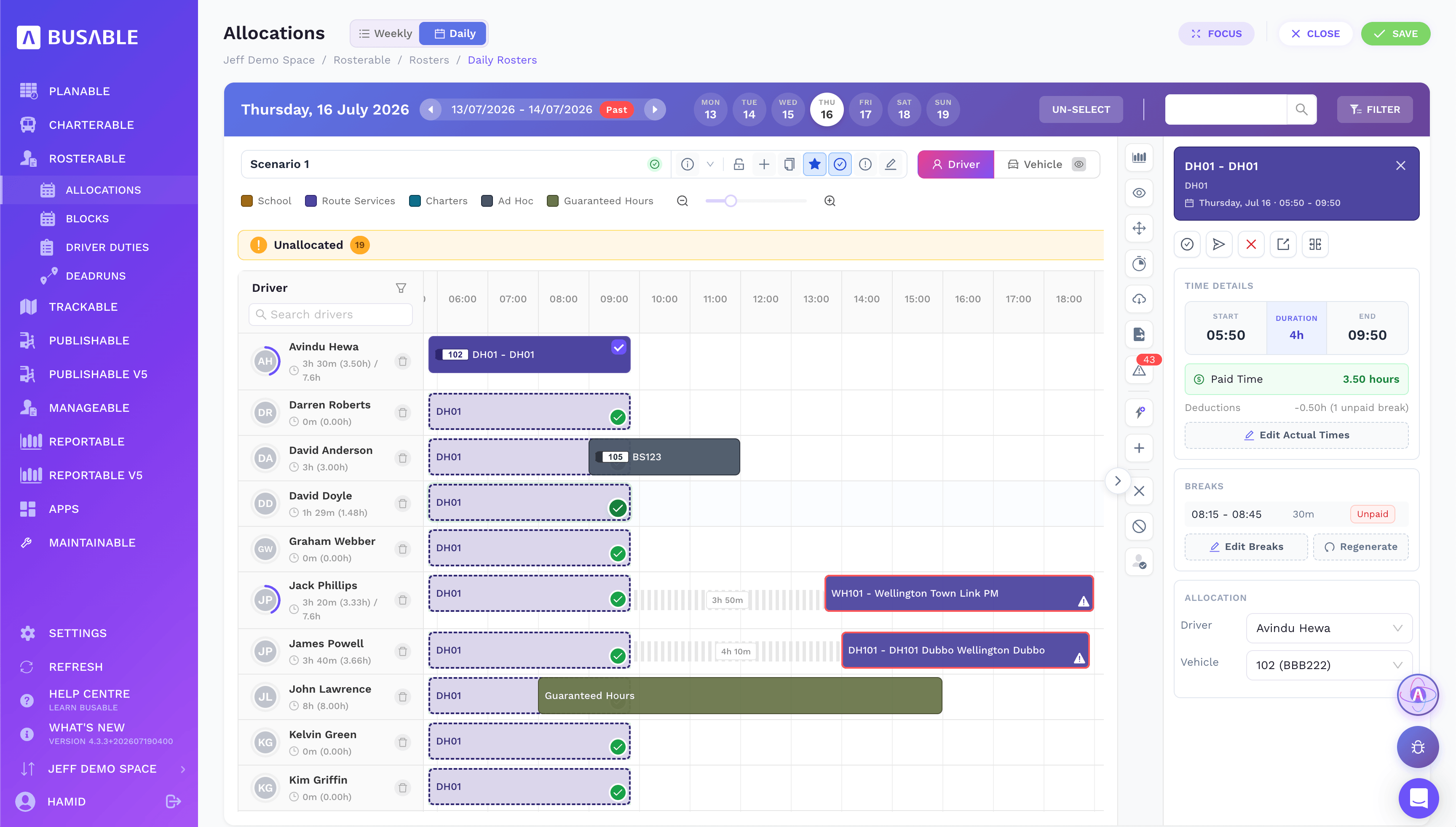The image size is (1456, 827).
Task: Expand the chevron next to scenario info icon
Action: pyautogui.click(x=710, y=164)
